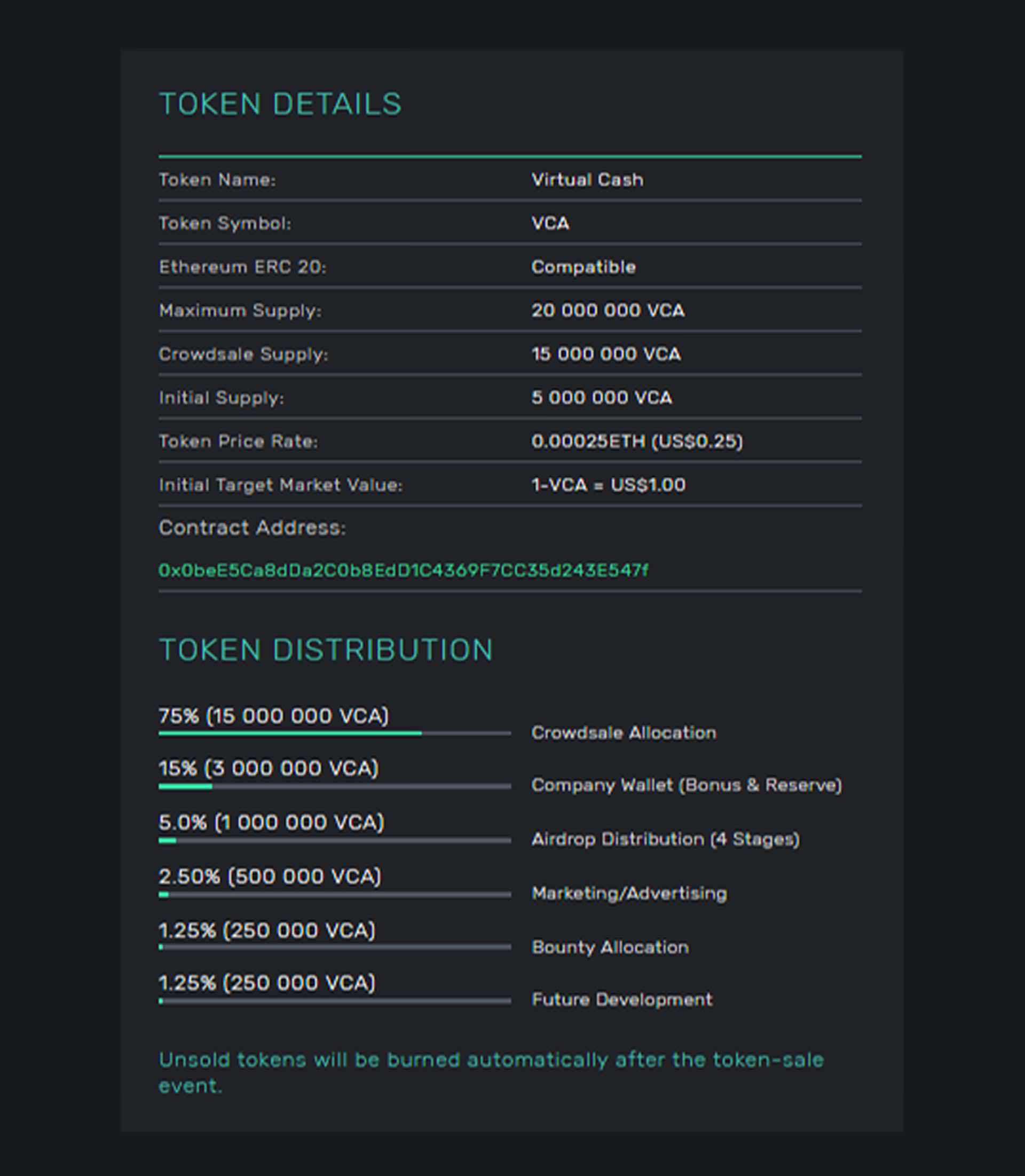1025x1176 pixels.
Task: Click the TOKEN DETAILS heading
Action: (280, 104)
